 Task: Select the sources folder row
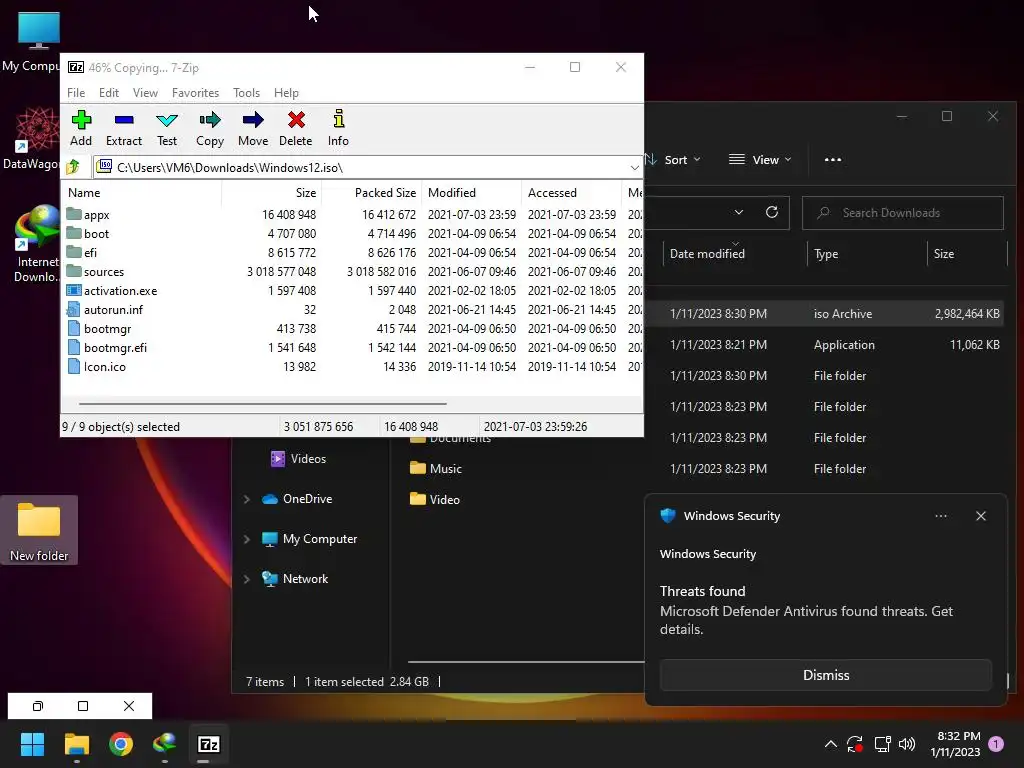(x=353, y=272)
